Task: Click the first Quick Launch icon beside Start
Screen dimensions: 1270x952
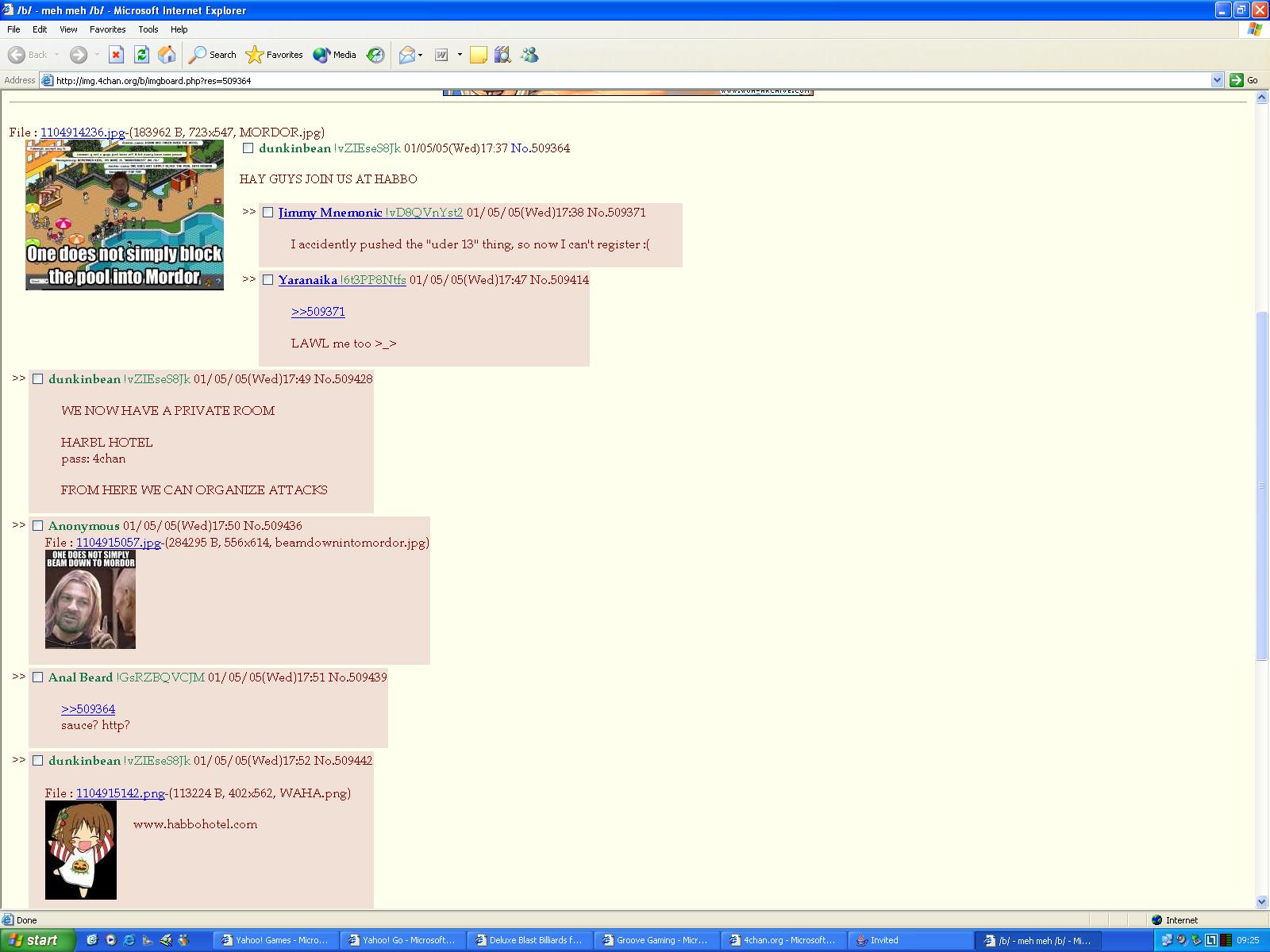Action: pyautogui.click(x=92, y=940)
